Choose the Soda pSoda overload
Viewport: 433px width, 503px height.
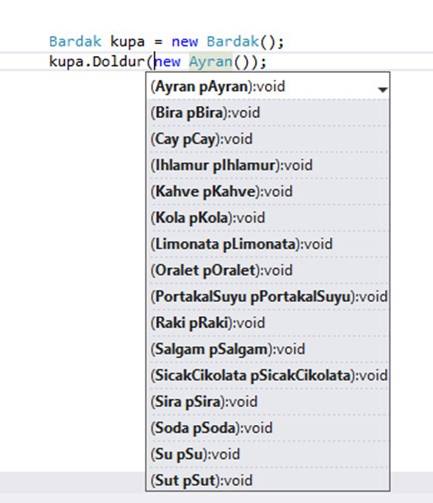coord(268,429)
